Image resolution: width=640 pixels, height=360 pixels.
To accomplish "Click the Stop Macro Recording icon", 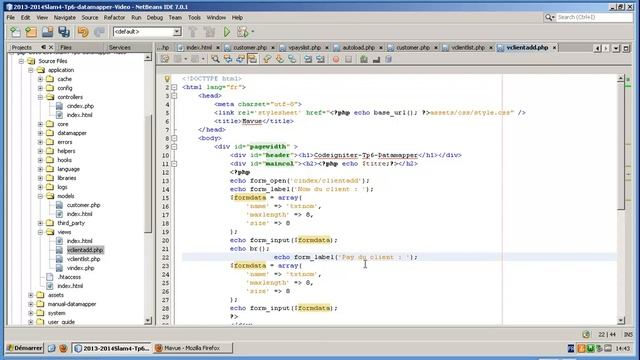I will point(349,59).
